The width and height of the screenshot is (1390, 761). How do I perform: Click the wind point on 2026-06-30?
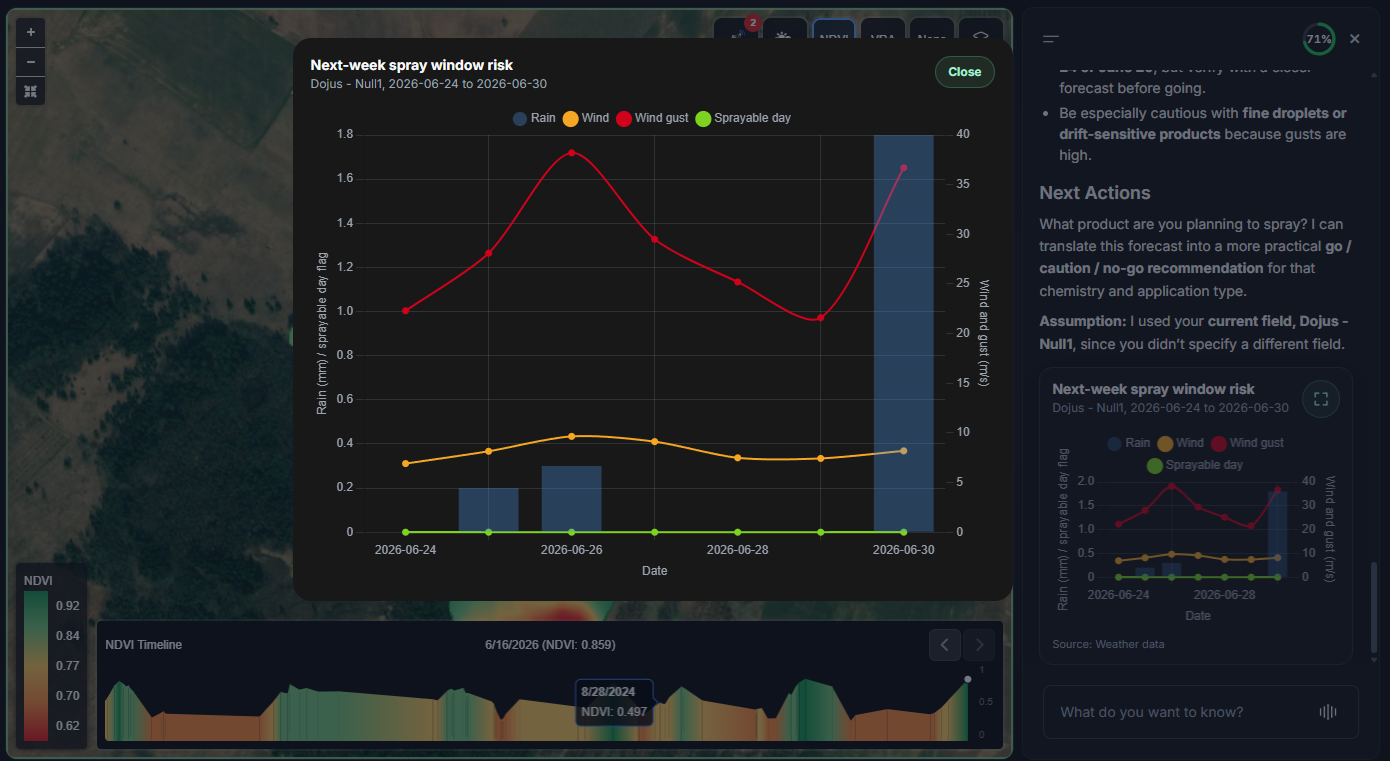point(904,451)
